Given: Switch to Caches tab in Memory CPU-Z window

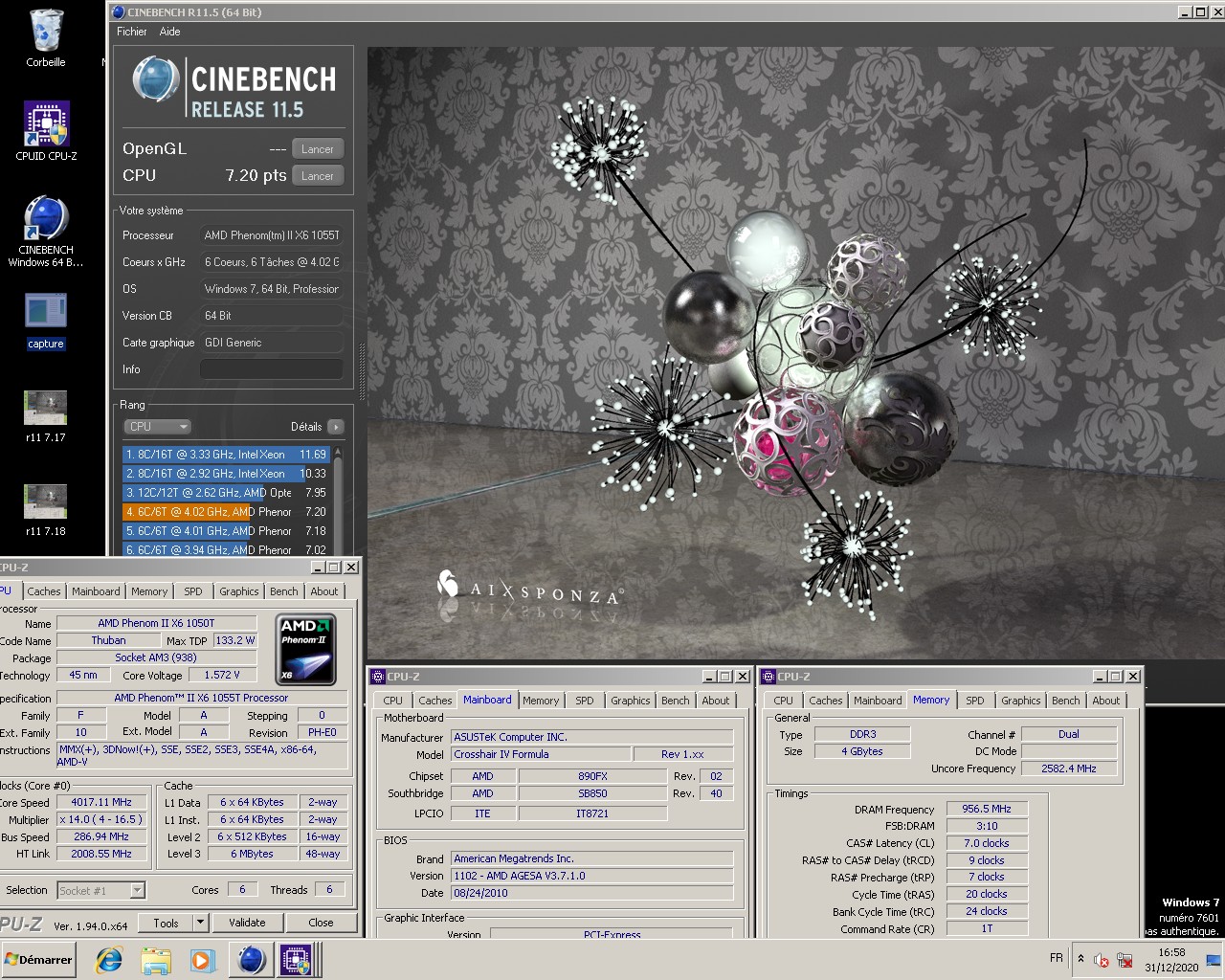Looking at the screenshot, I should click(x=826, y=701).
